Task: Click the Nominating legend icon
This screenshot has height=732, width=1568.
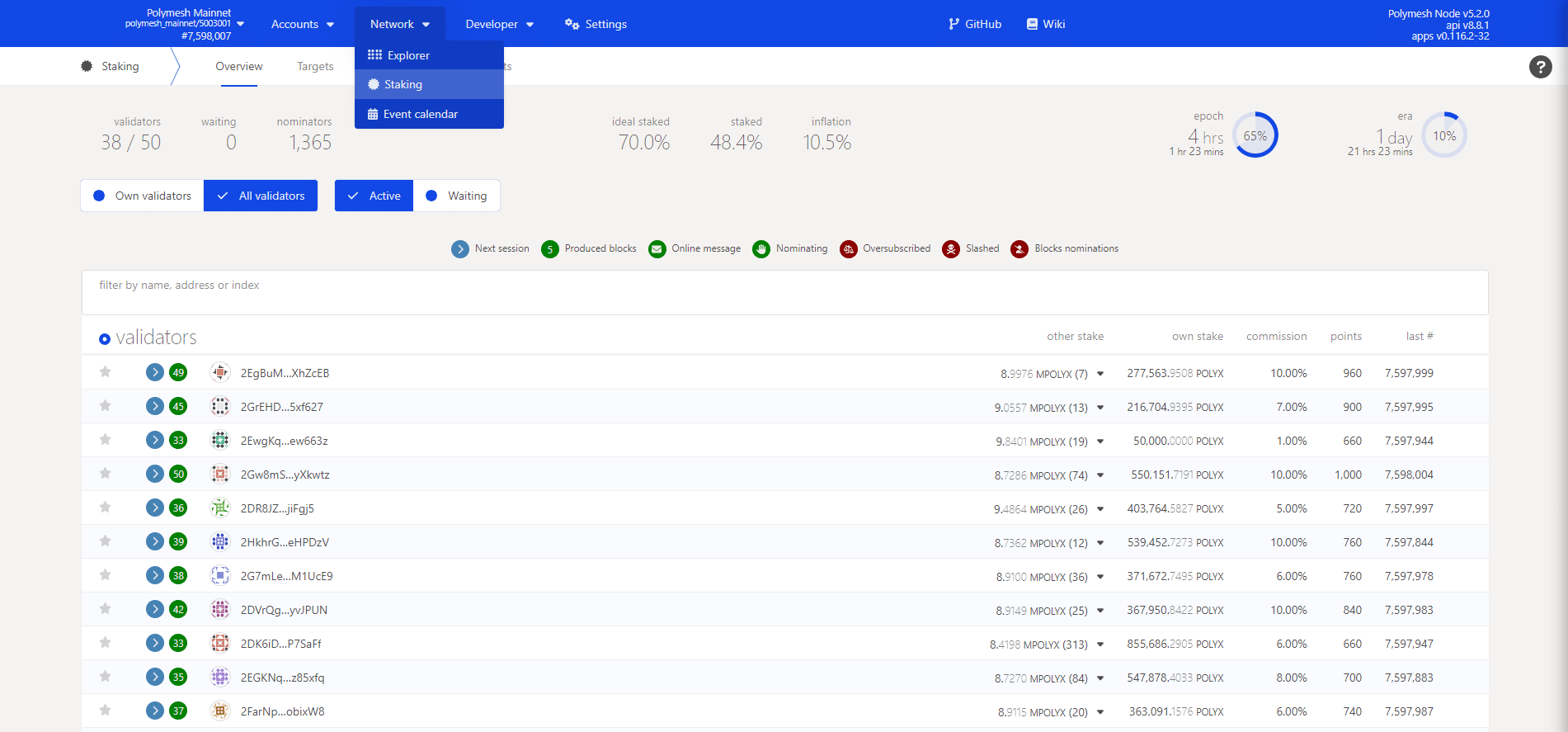Action: (x=761, y=249)
